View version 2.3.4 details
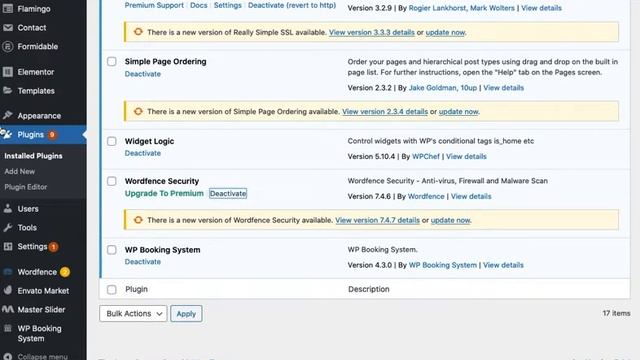640x360 pixels. (385, 111)
